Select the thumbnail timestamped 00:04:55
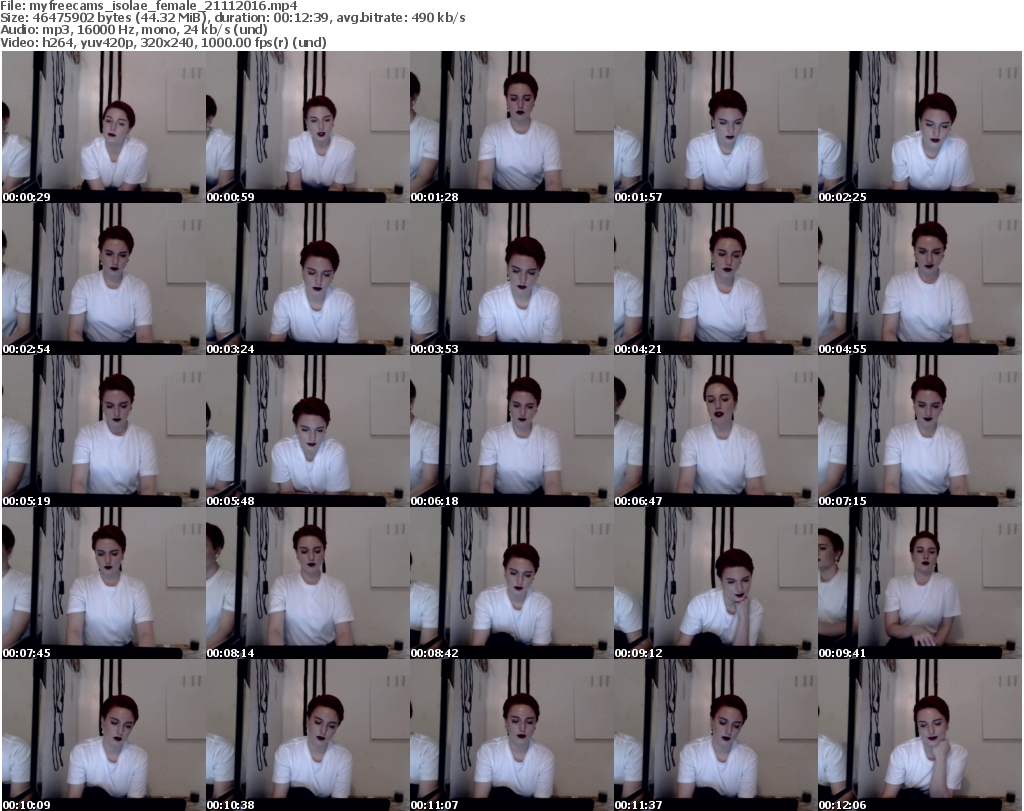This screenshot has height=811, width=1024. click(920, 279)
